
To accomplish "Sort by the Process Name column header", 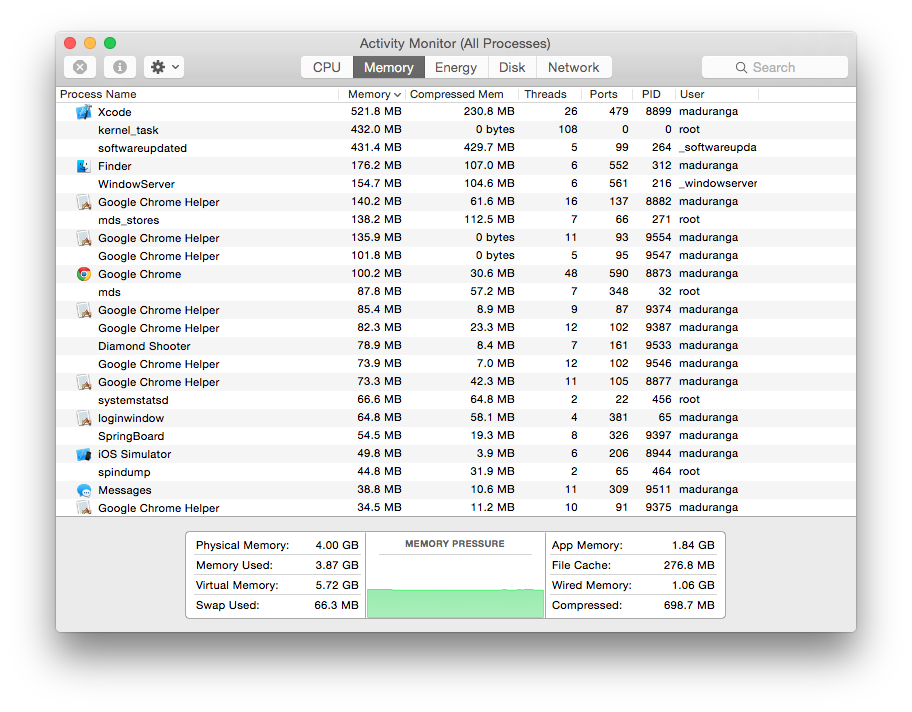I will [x=198, y=94].
